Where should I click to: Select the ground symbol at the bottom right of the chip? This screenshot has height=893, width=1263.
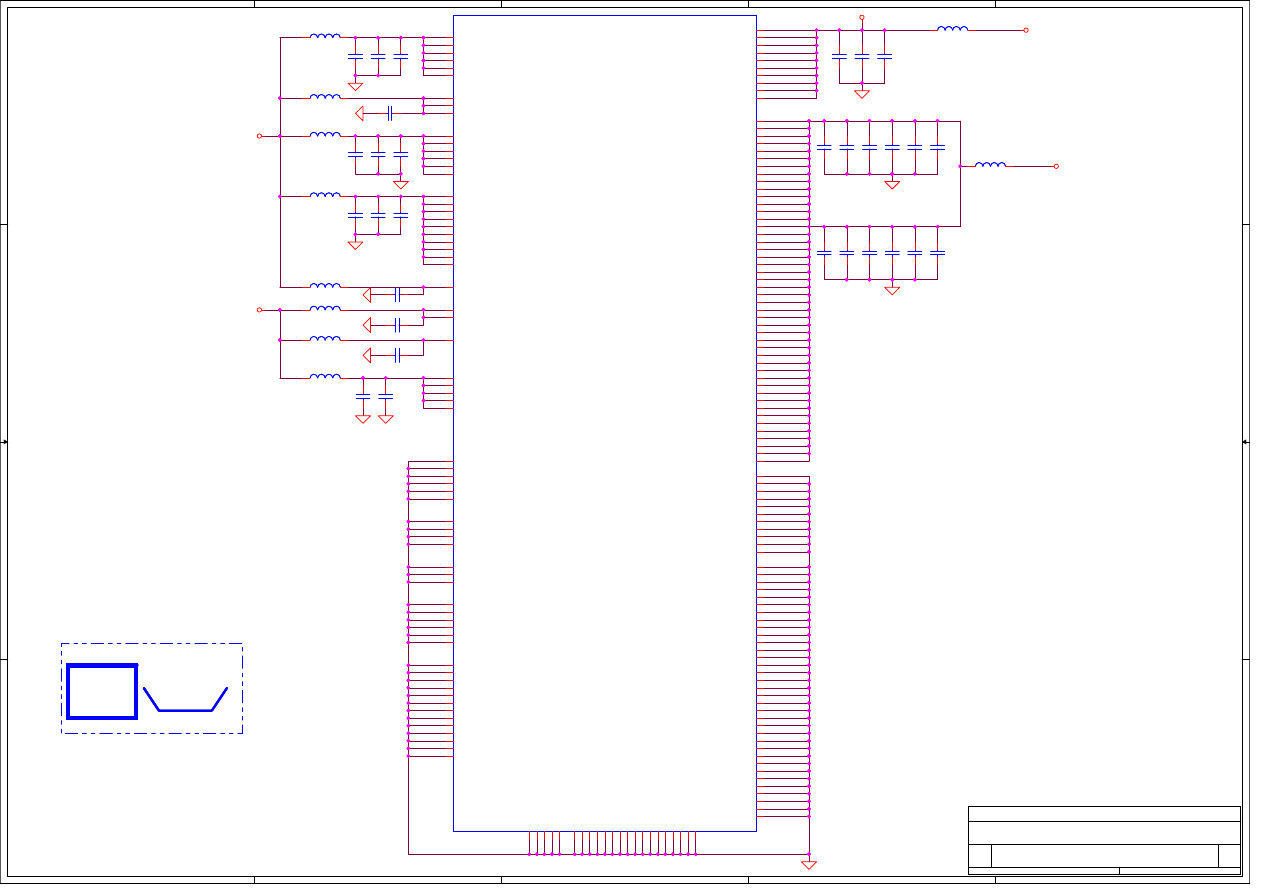point(809,865)
